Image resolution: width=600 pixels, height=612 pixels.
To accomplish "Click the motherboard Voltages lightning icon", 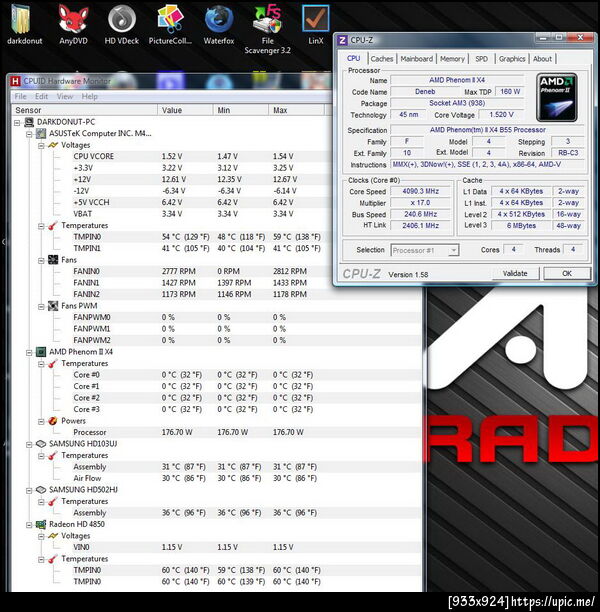I will (x=53, y=145).
